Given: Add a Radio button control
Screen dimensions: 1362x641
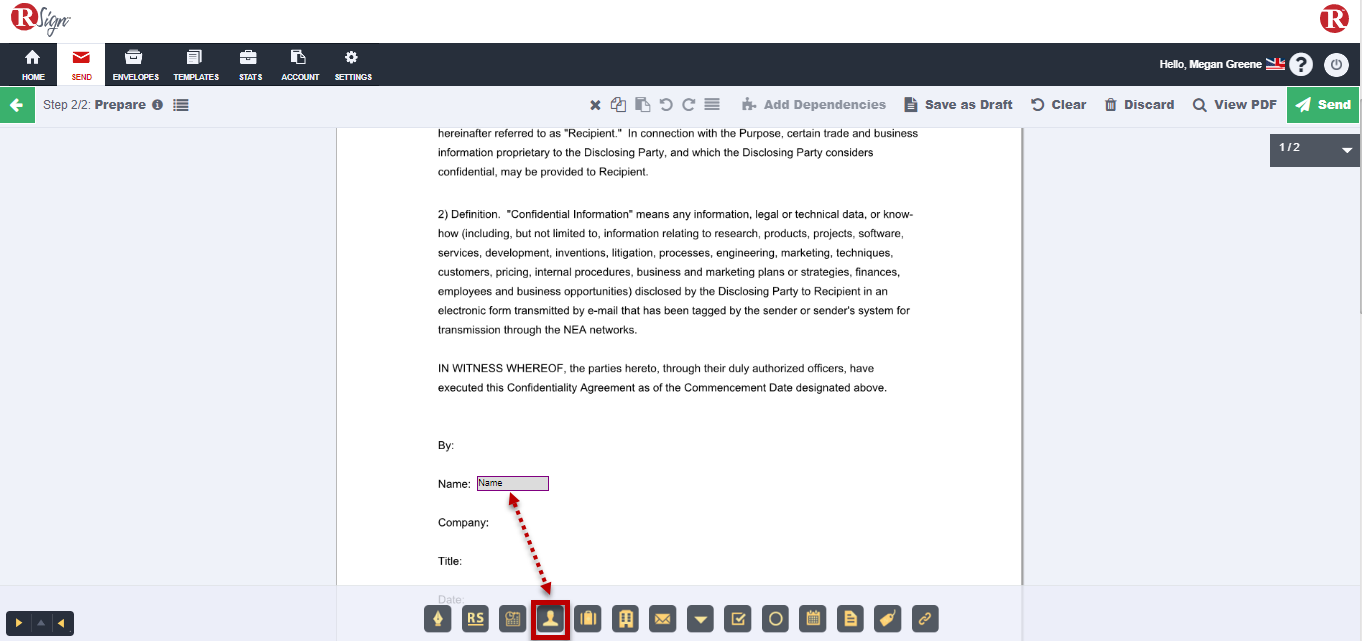Looking at the screenshot, I should [775, 619].
